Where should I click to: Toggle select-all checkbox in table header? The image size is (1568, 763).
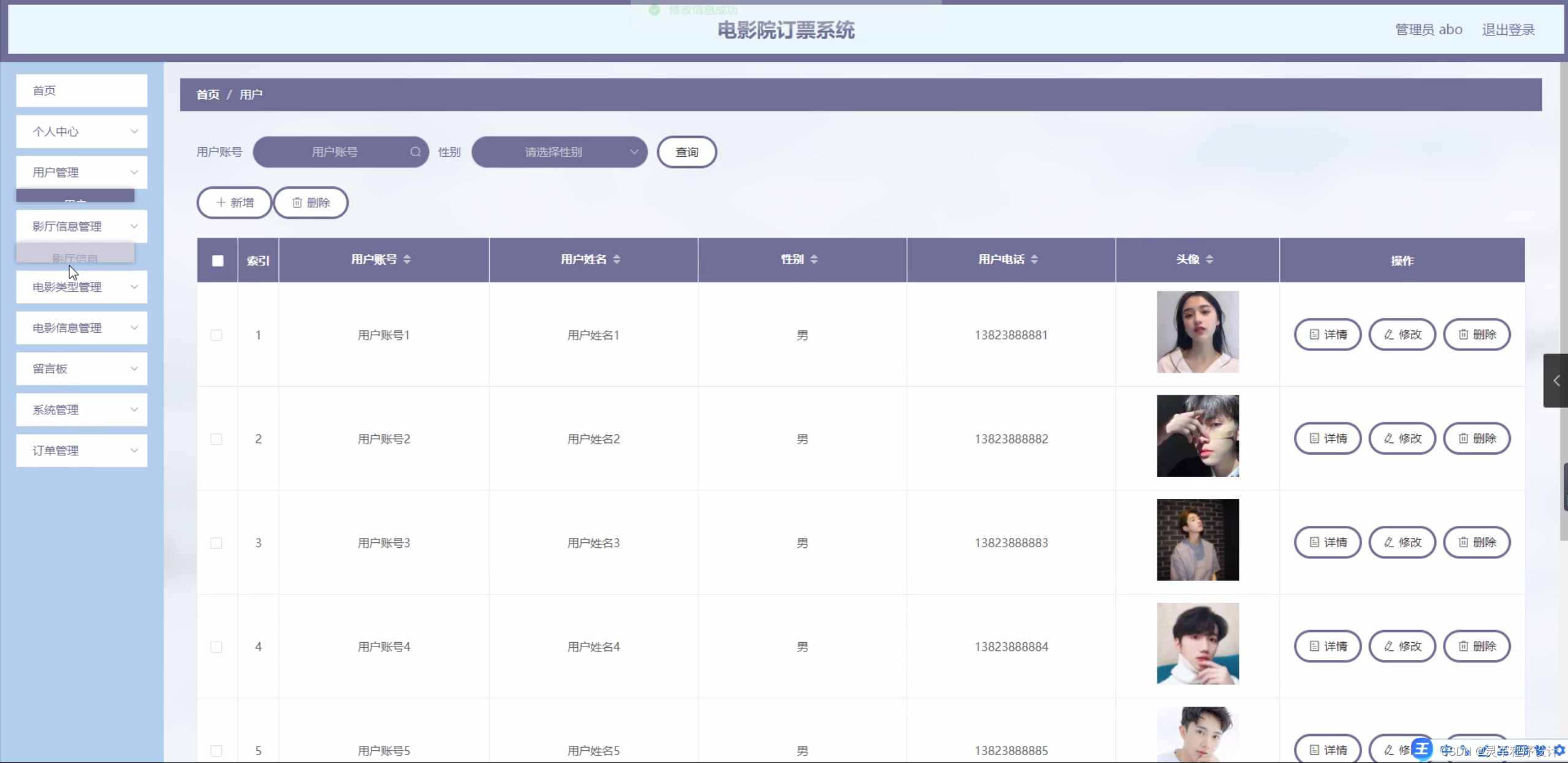pyautogui.click(x=218, y=260)
